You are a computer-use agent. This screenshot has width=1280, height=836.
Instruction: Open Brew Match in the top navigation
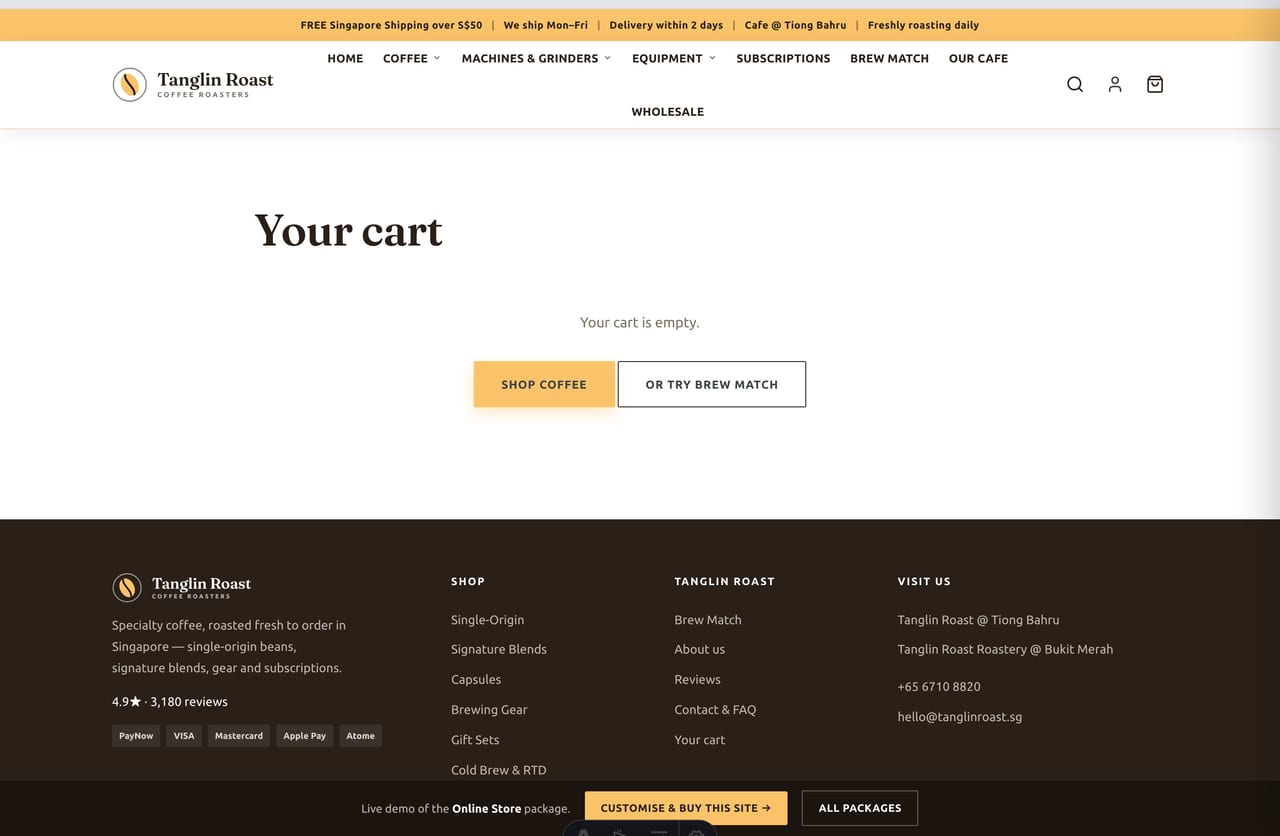click(x=889, y=58)
